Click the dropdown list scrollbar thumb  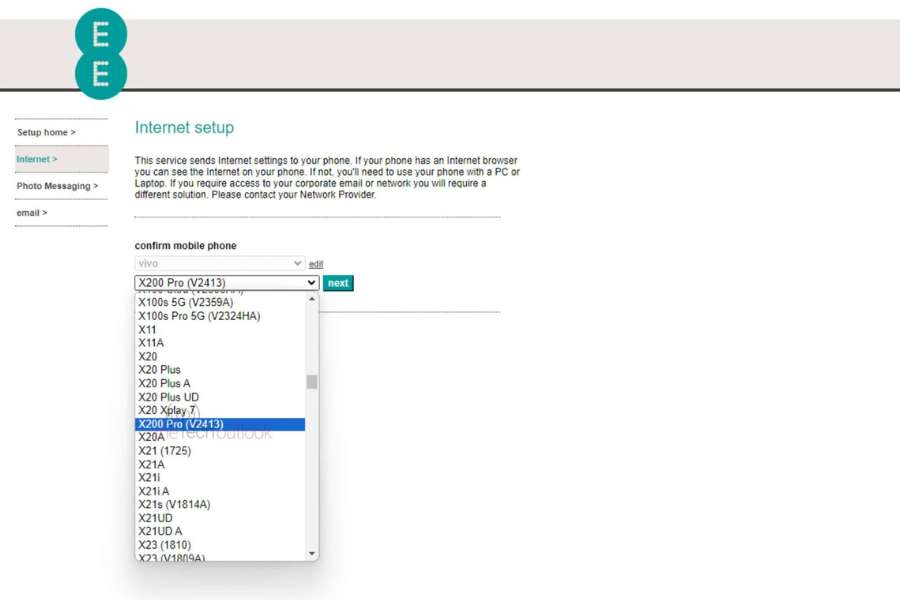(312, 382)
